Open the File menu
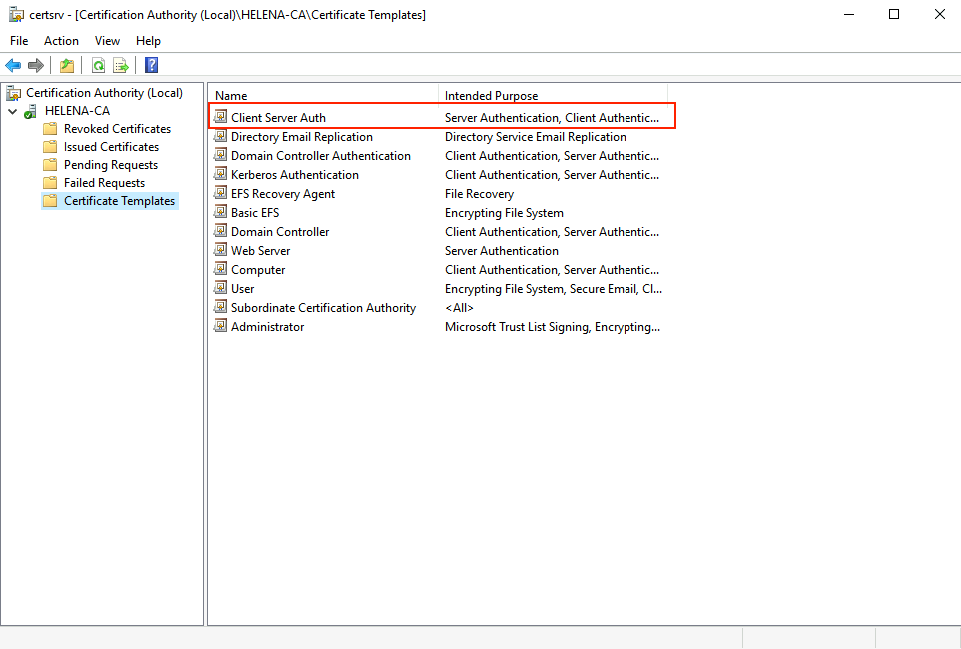Viewport: 961px width, 649px height. (x=19, y=41)
